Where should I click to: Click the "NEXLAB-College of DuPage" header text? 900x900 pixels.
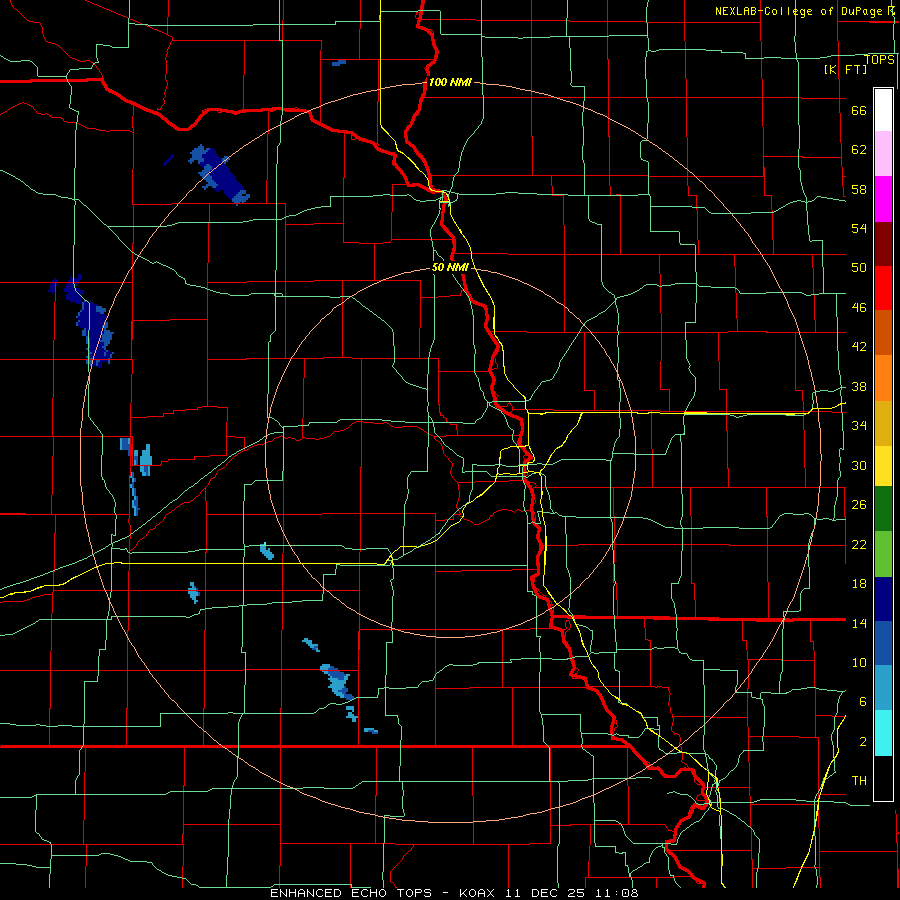click(798, 11)
